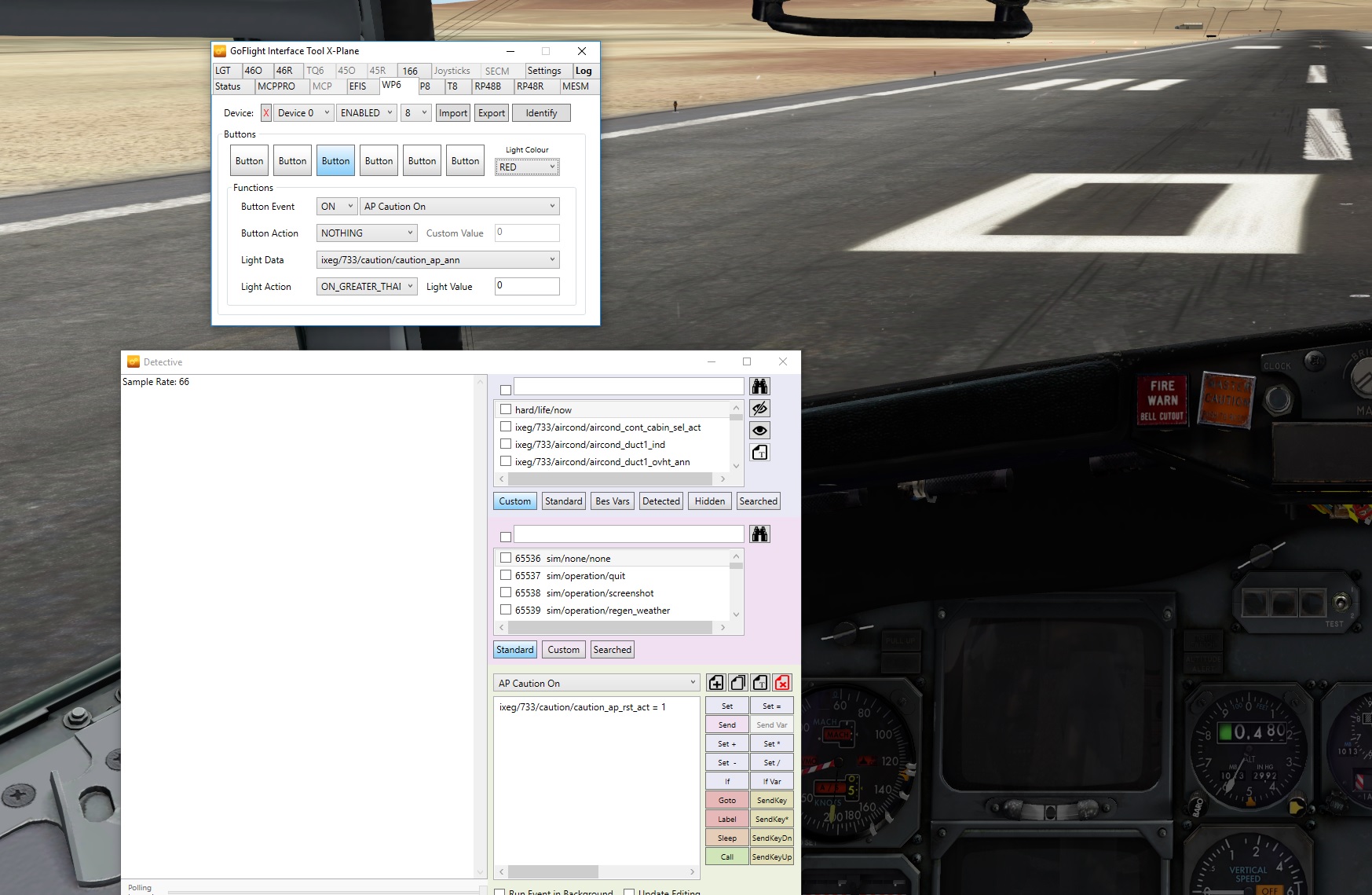The image size is (1372, 895).
Task: Check the hard/life/now dataref checkbox
Action: (506, 409)
